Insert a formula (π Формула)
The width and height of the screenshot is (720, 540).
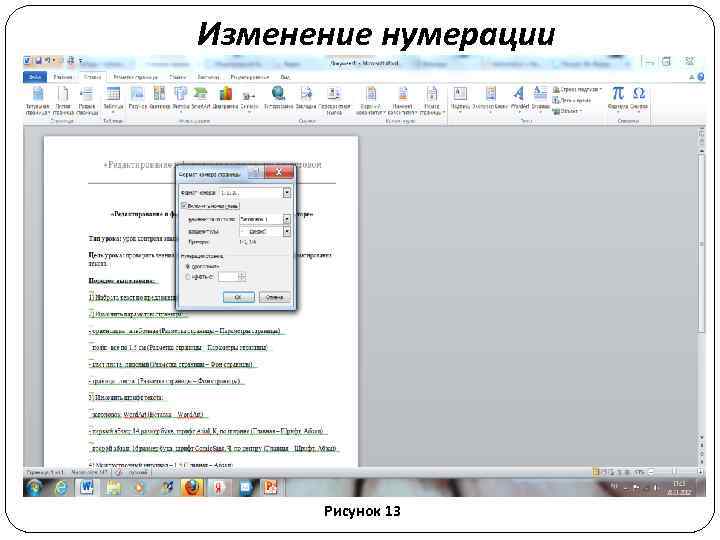click(618, 98)
